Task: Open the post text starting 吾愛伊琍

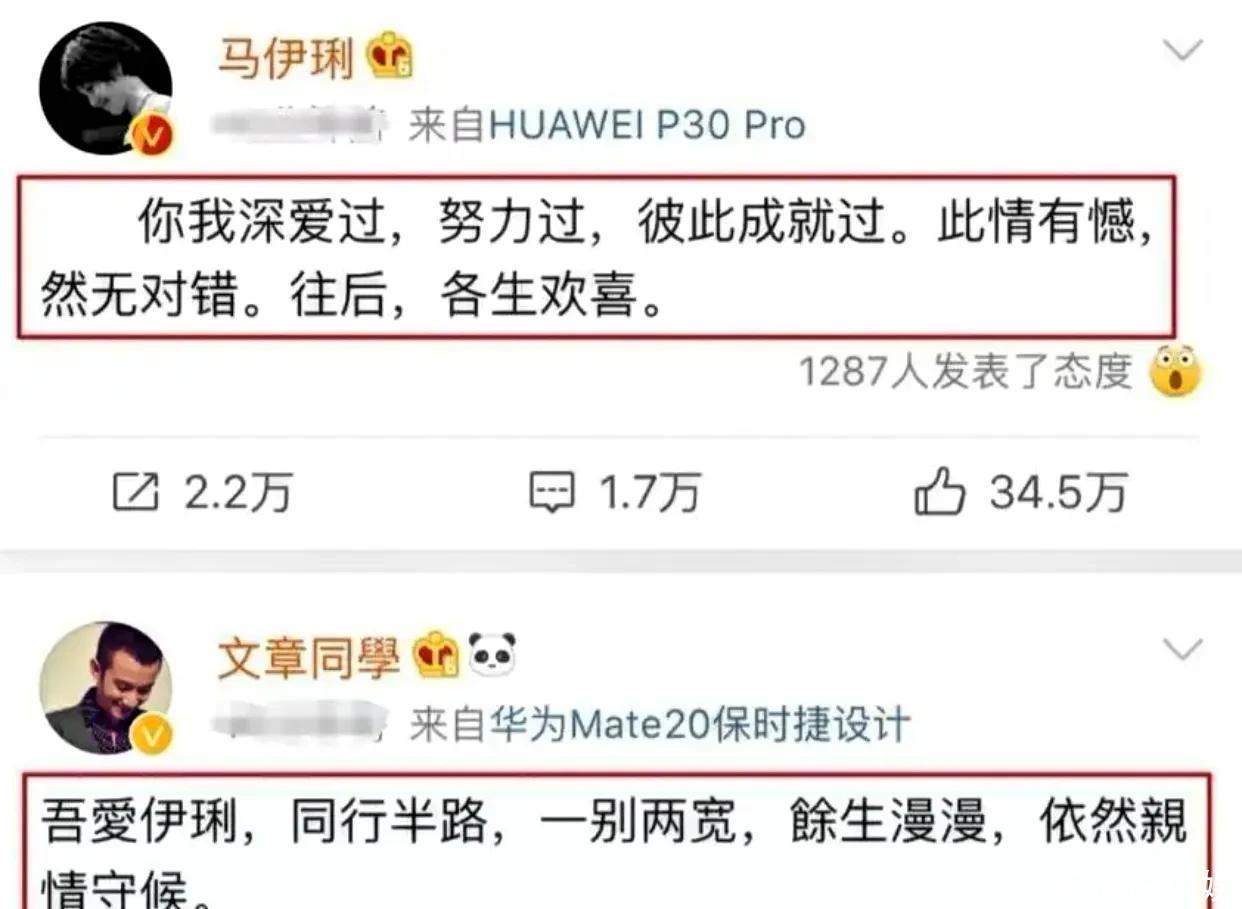Action: (x=614, y=840)
